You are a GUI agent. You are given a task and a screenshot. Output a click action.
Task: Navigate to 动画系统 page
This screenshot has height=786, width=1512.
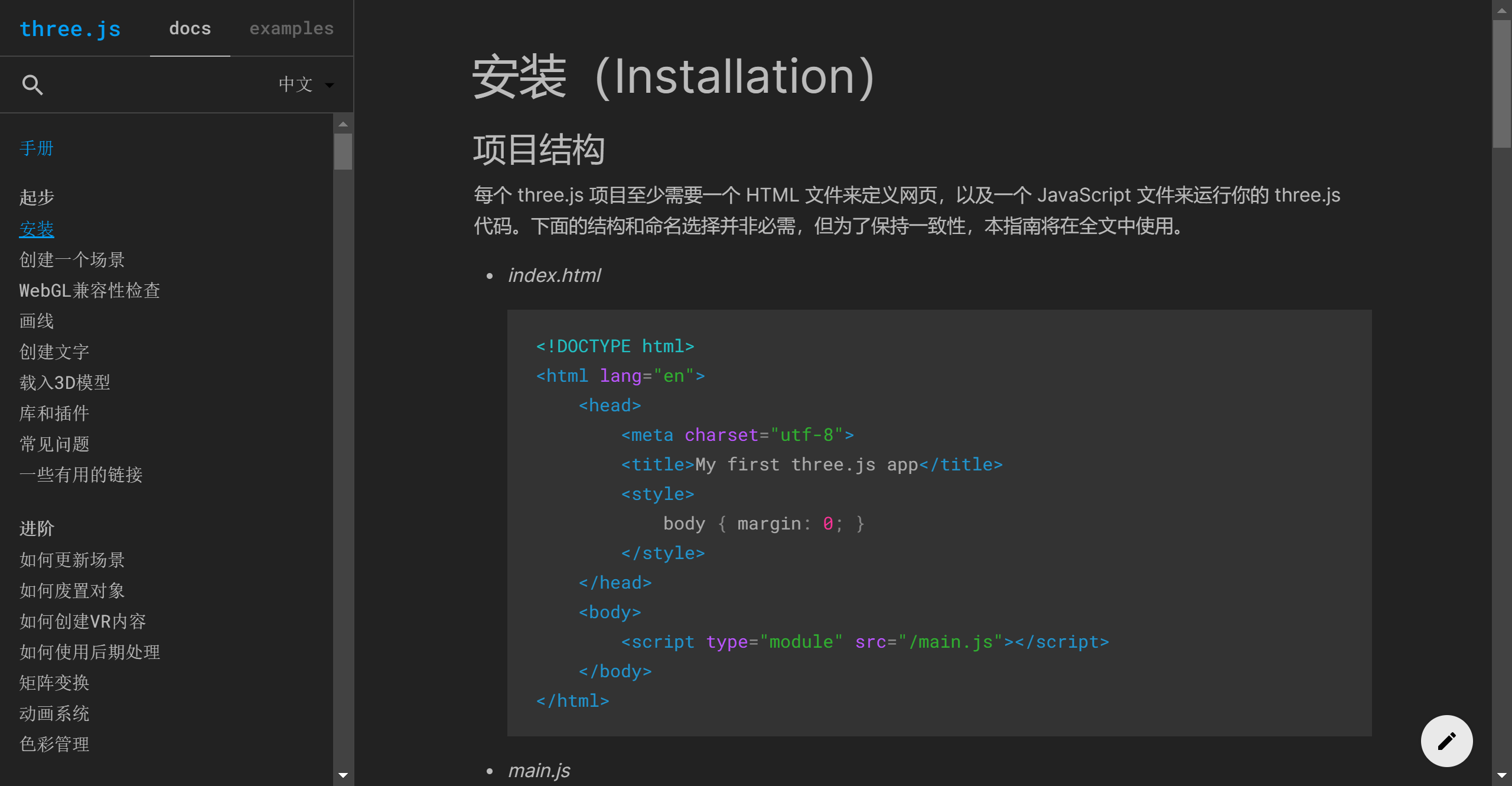[54, 713]
